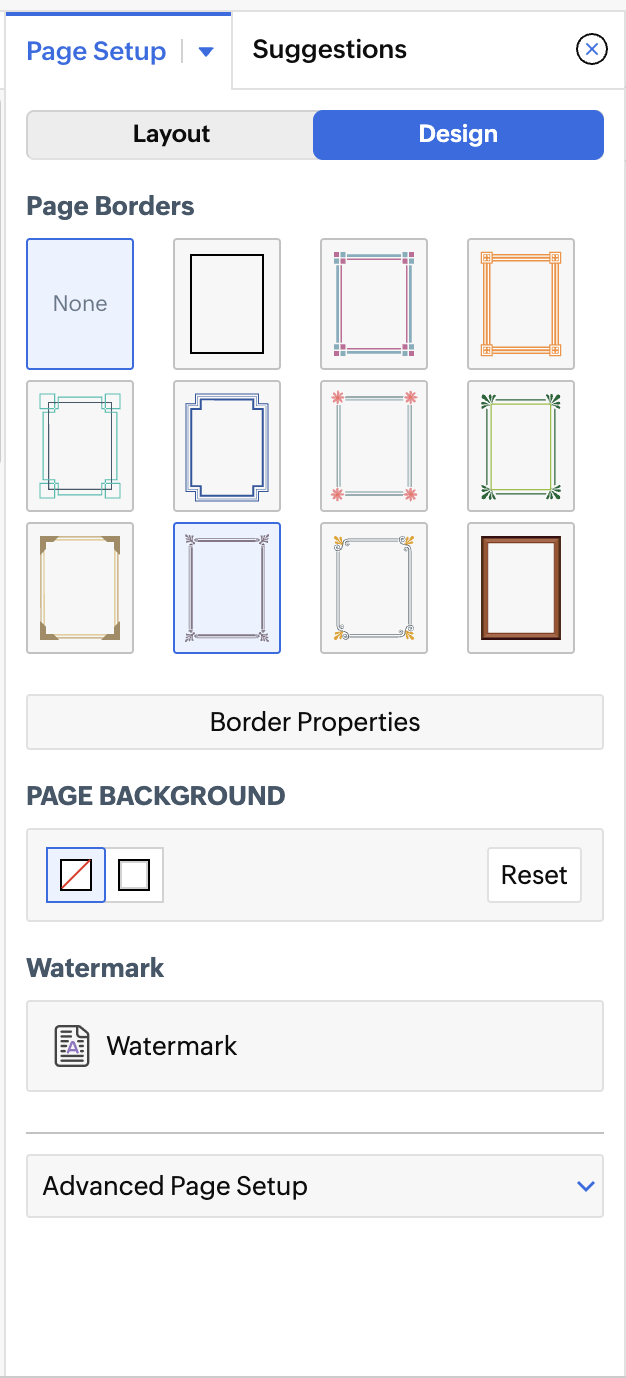
Task: Choose the brown wooden frame border
Action: point(521,588)
